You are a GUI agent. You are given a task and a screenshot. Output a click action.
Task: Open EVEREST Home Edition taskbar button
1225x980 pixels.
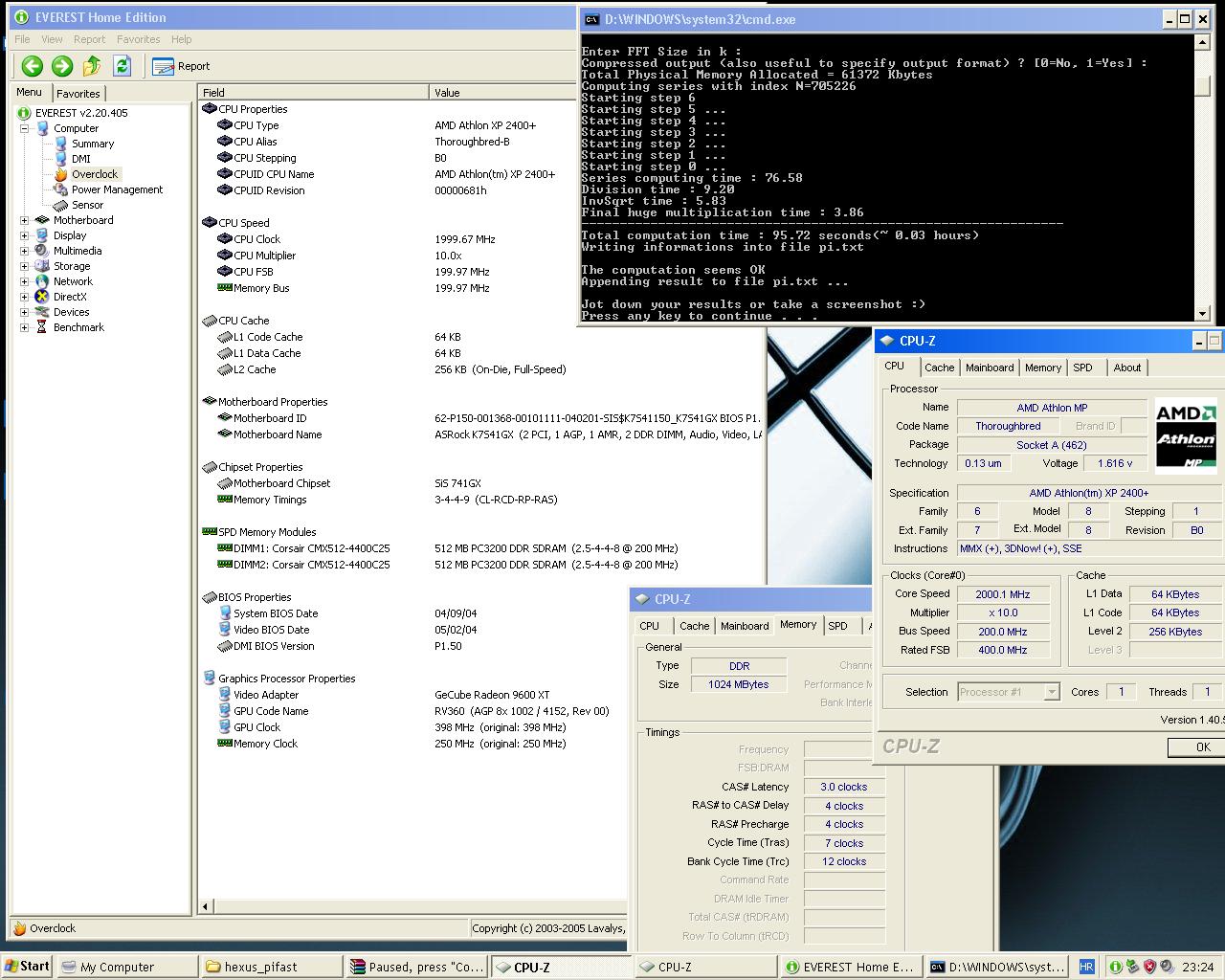point(851,968)
